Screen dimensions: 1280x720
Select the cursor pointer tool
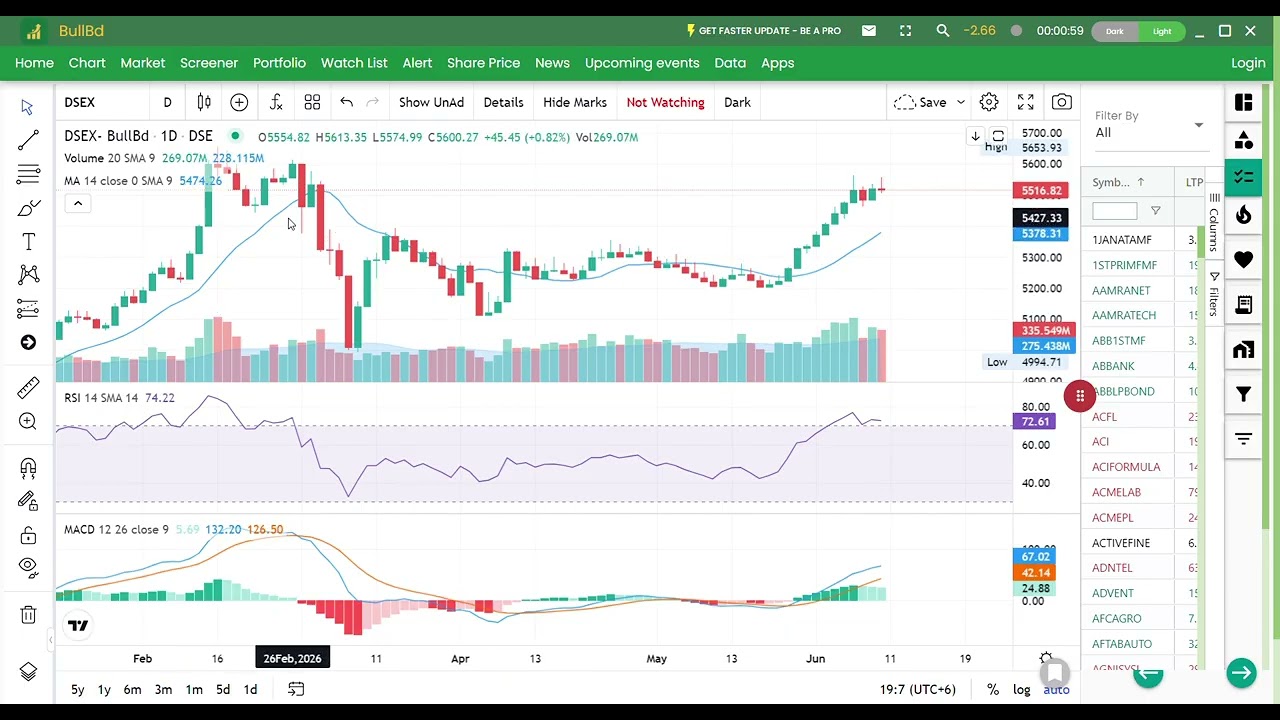click(x=28, y=107)
